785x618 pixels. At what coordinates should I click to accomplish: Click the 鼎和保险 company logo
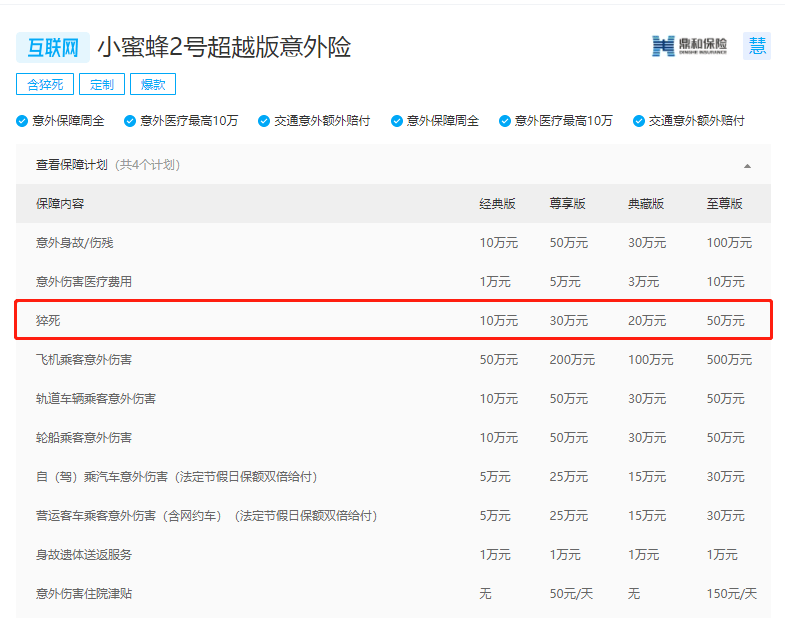point(689,46)
